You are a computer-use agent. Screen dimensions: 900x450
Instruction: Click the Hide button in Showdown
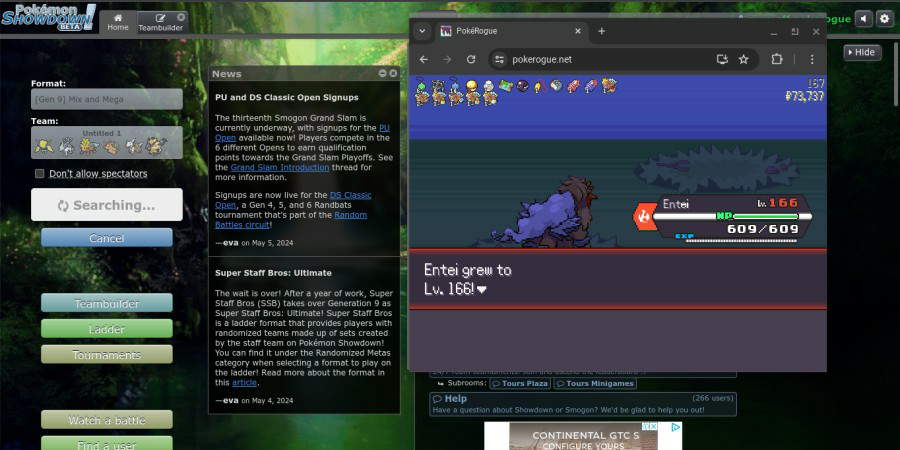(x=862, y=52)
